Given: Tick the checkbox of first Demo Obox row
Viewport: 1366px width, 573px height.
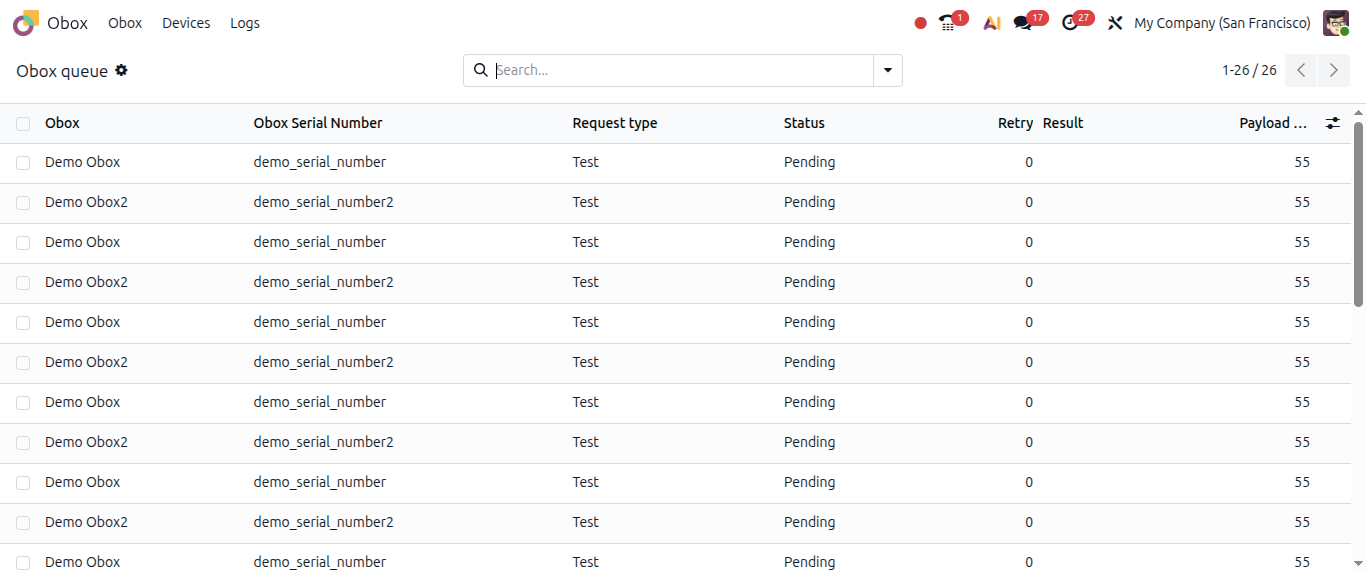Looking at the screenshot, I should 23,163.
